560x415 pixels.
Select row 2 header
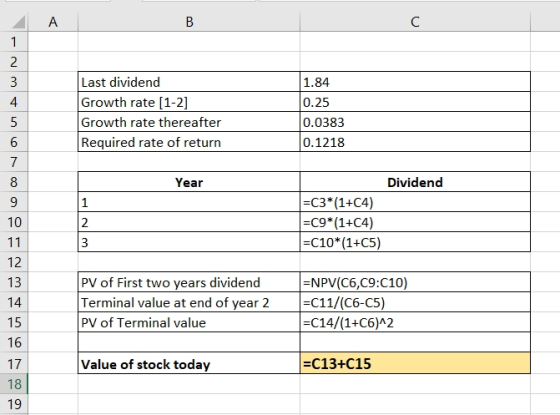tap(14, 62)
